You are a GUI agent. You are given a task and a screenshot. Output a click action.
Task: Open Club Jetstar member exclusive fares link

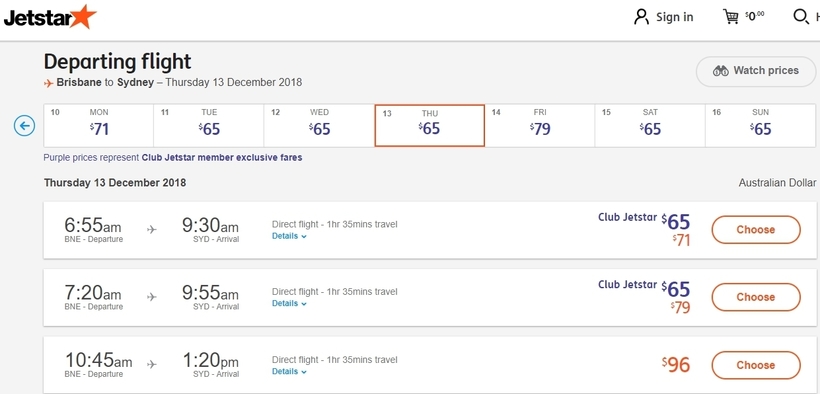[222, 157]
